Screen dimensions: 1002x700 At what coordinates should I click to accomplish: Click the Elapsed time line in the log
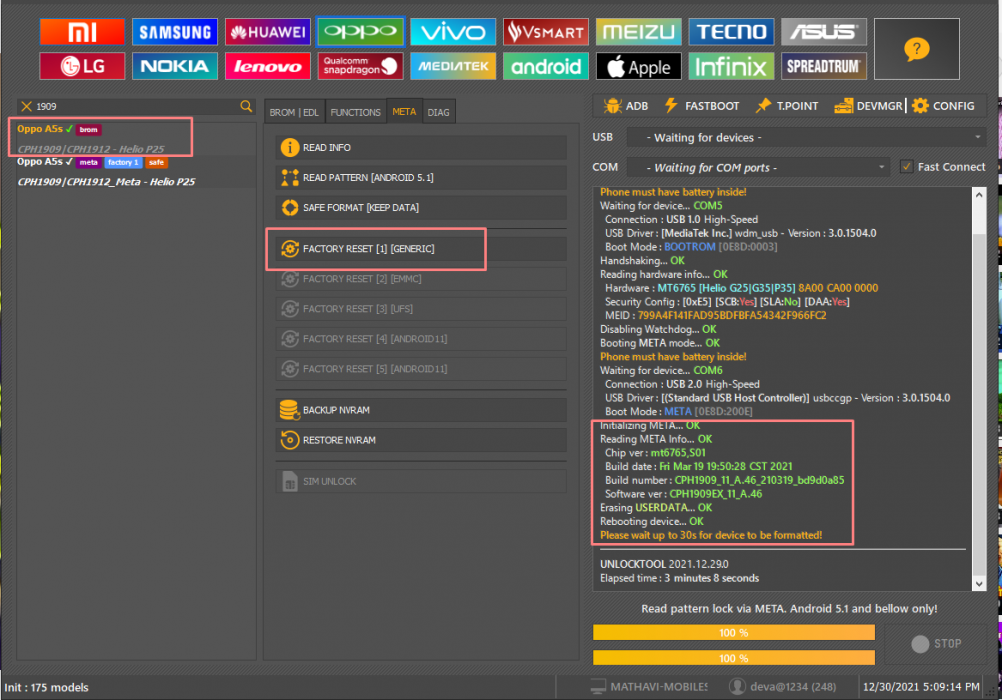(x=679, y=578)
